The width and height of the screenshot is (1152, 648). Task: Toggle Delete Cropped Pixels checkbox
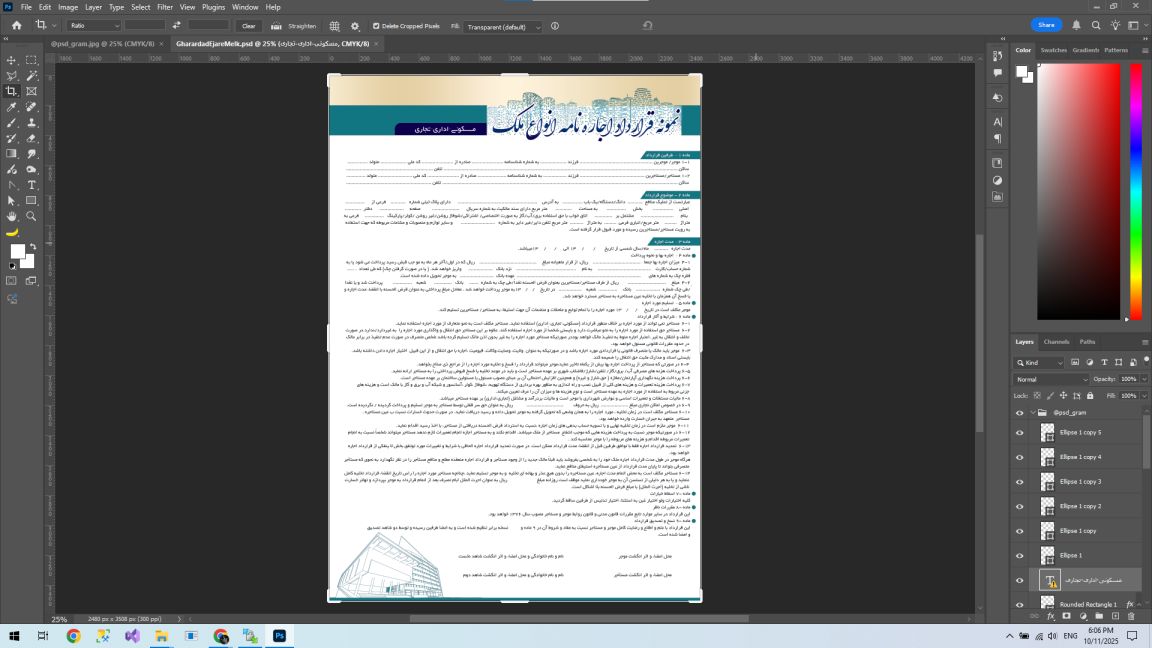point(376,26)
